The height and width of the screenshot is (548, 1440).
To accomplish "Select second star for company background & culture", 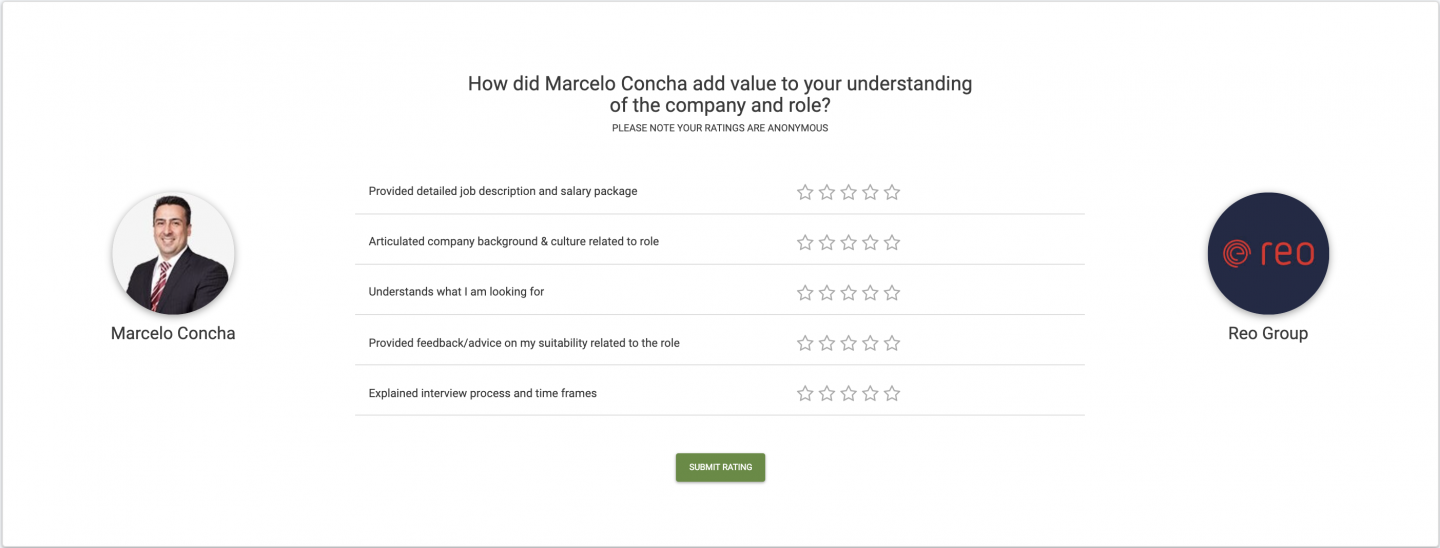I will 827,242.
